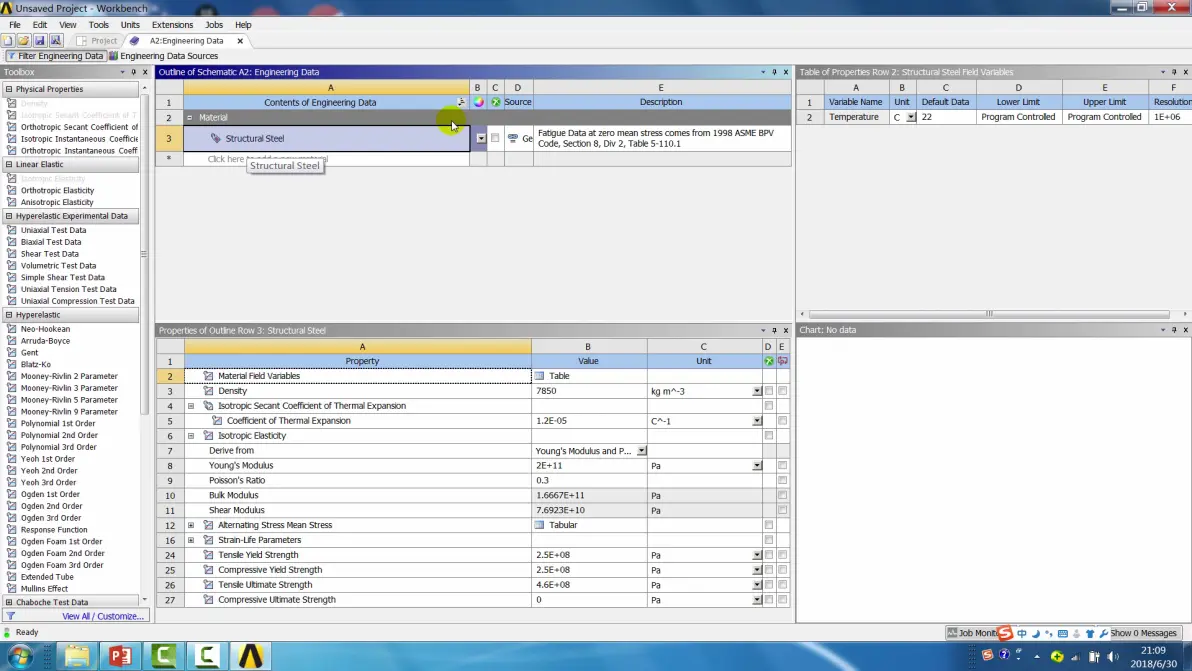1192x671 pixels.
Task: Toggle suppression checkbox for Isotropic Secant Coefficient
Action: [x=769, y=406]
